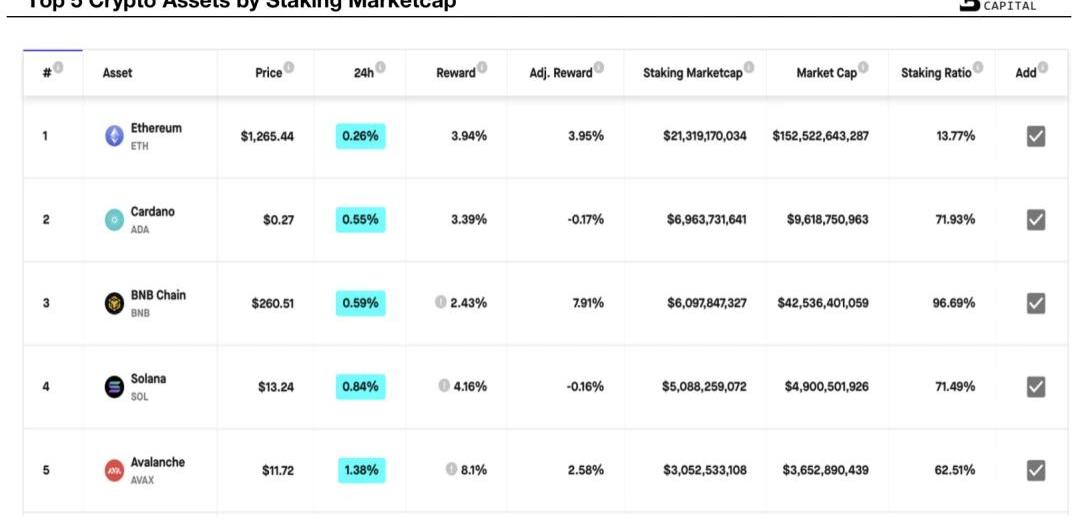
Task: Click the Avalanche coin logo icon
Action: coord(115,470)
